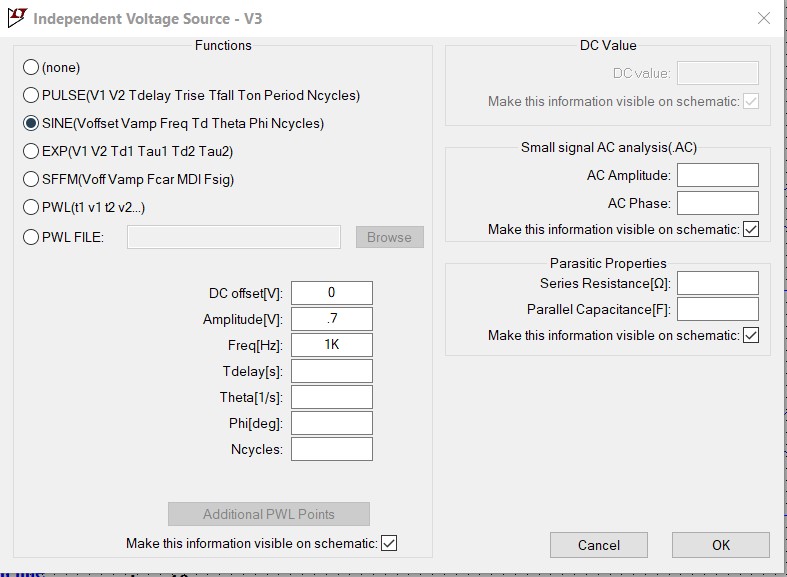Toggle Functions visible on schematic checkbox
The height and width of the screenshot is (577, 787).
[x=389, y=543]
